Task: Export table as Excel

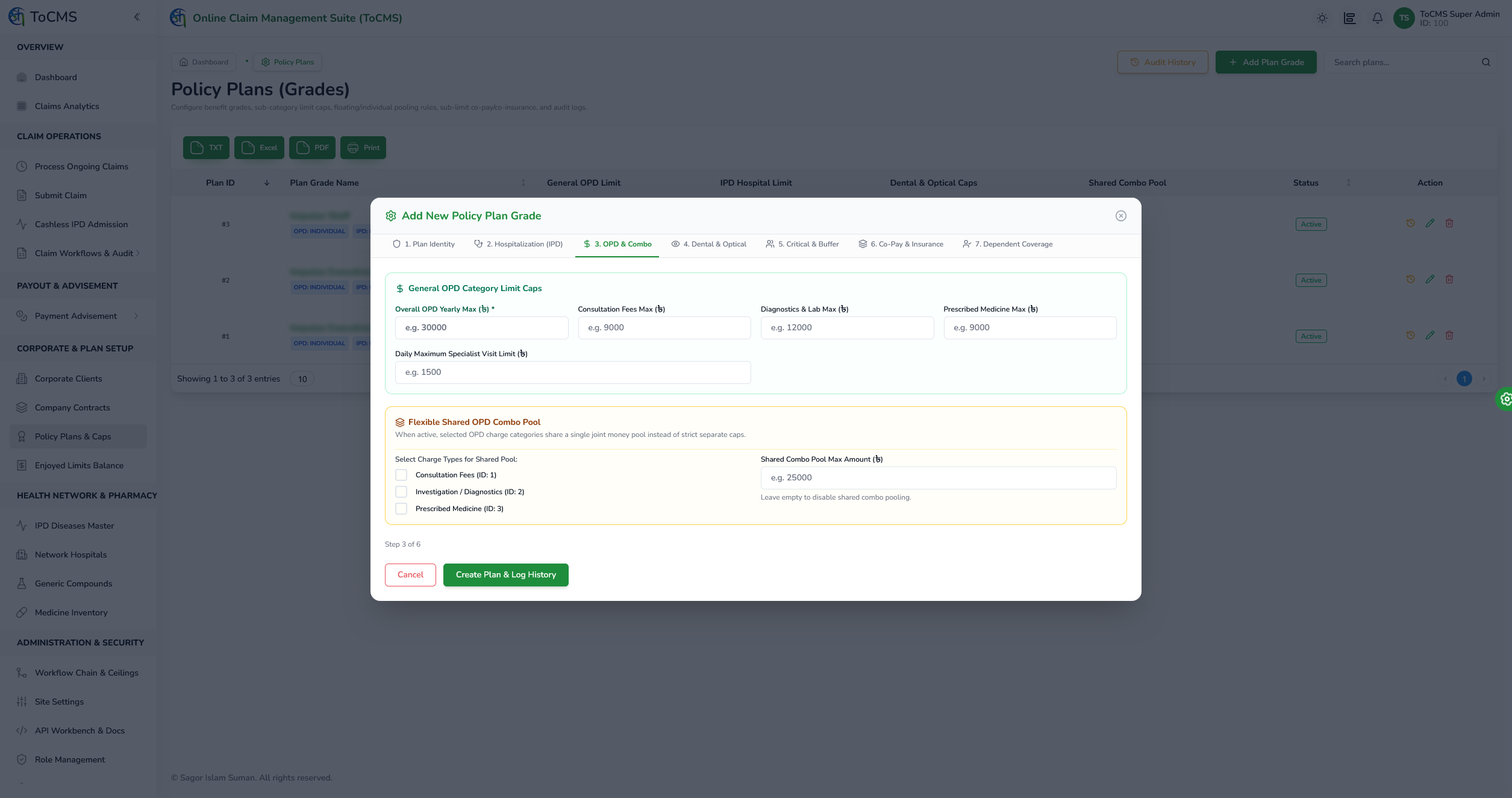Action: click(x=259, y=148)
